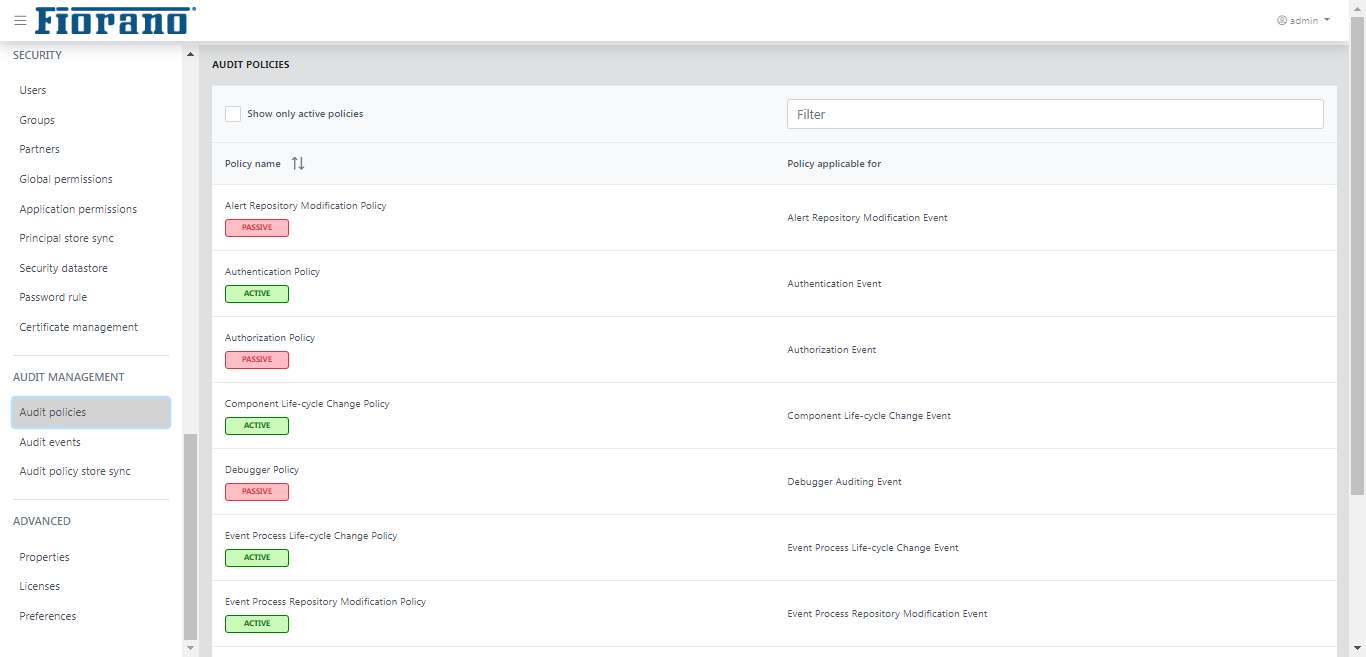Toggle PASSIVE badge of Alert Repository Modification Policy
The image size is (1366, 657).
tap(257, 228)
